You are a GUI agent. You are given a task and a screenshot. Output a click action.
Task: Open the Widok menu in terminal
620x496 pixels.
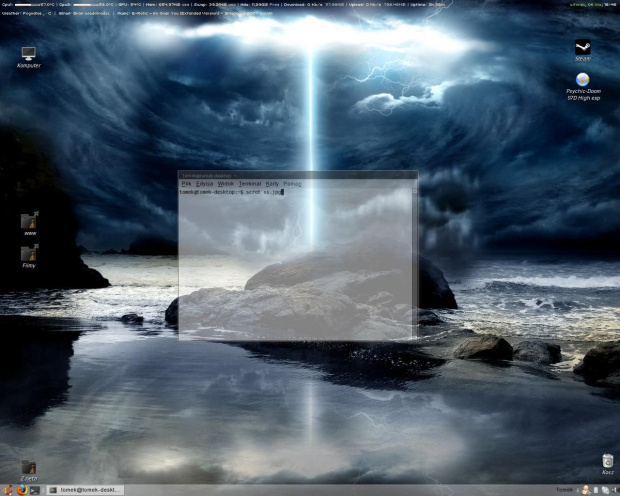click(226, 184)
